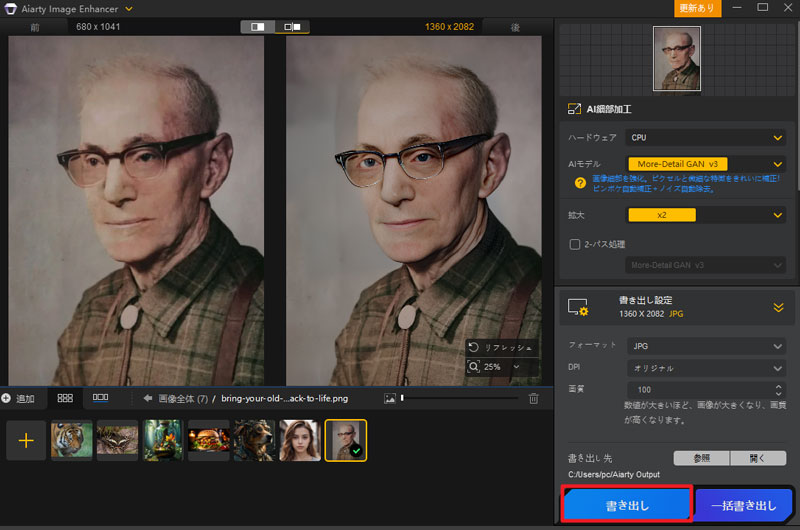Expand the 拡大 x2 scale dropdown
Image resolution: width=800 pixels, height=530 pixels.
click(705, 214)
